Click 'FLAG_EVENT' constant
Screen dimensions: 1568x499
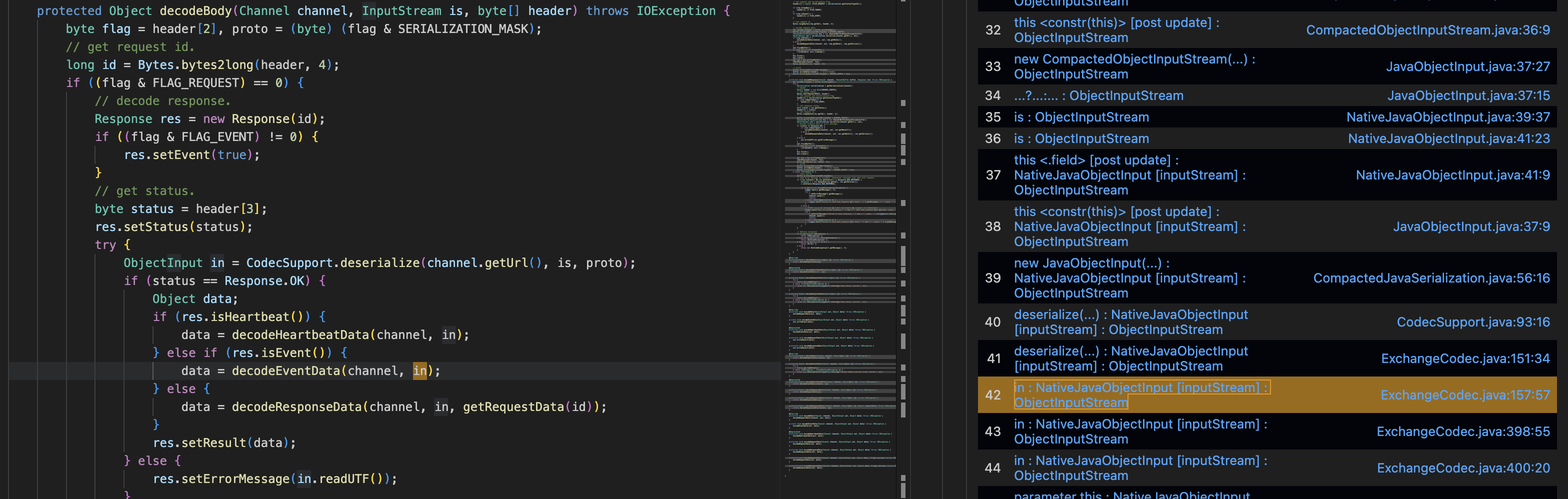coord(217,137)
